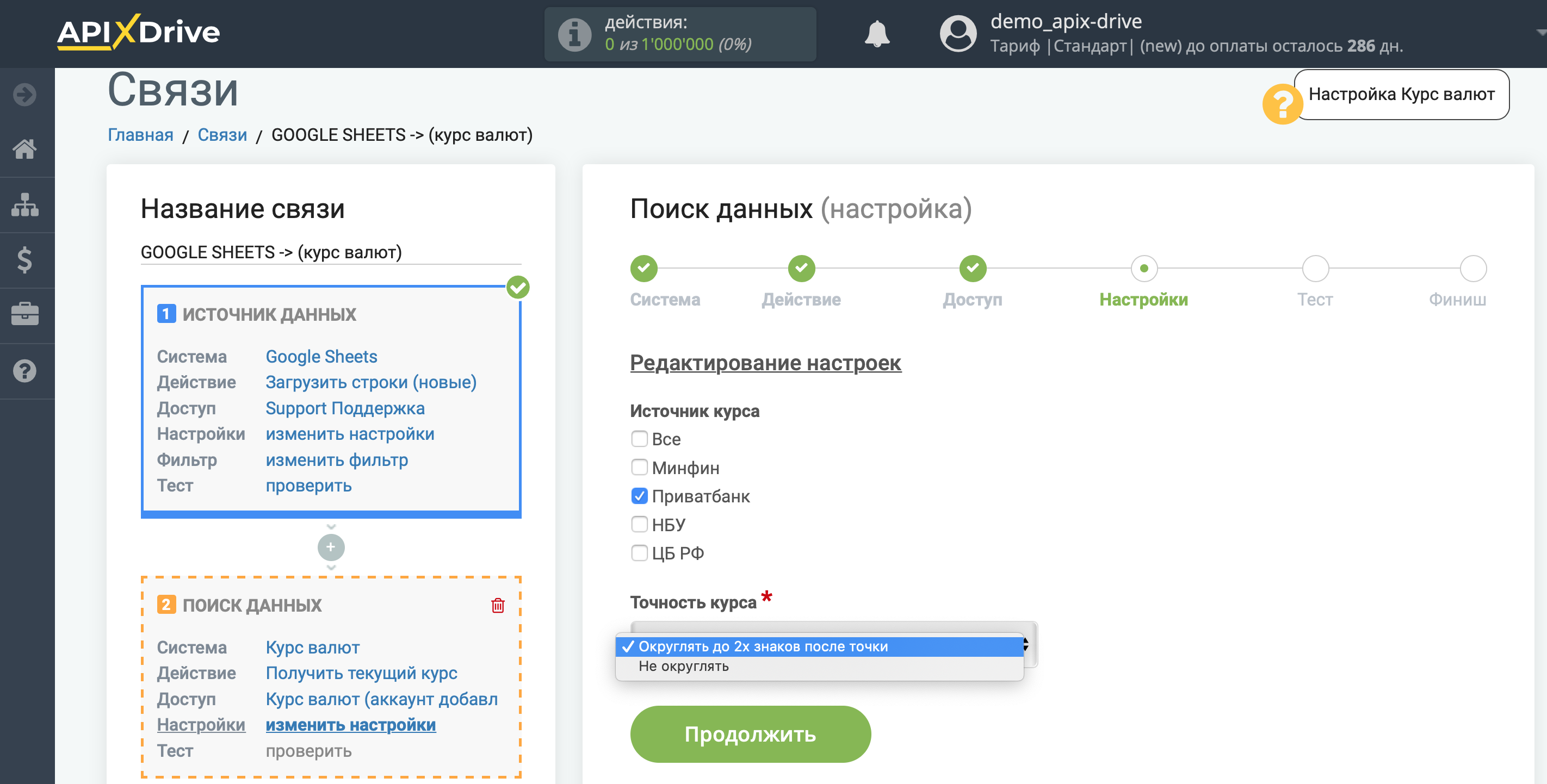
Task: Open Support Поддержка access link
Action: 345,408
